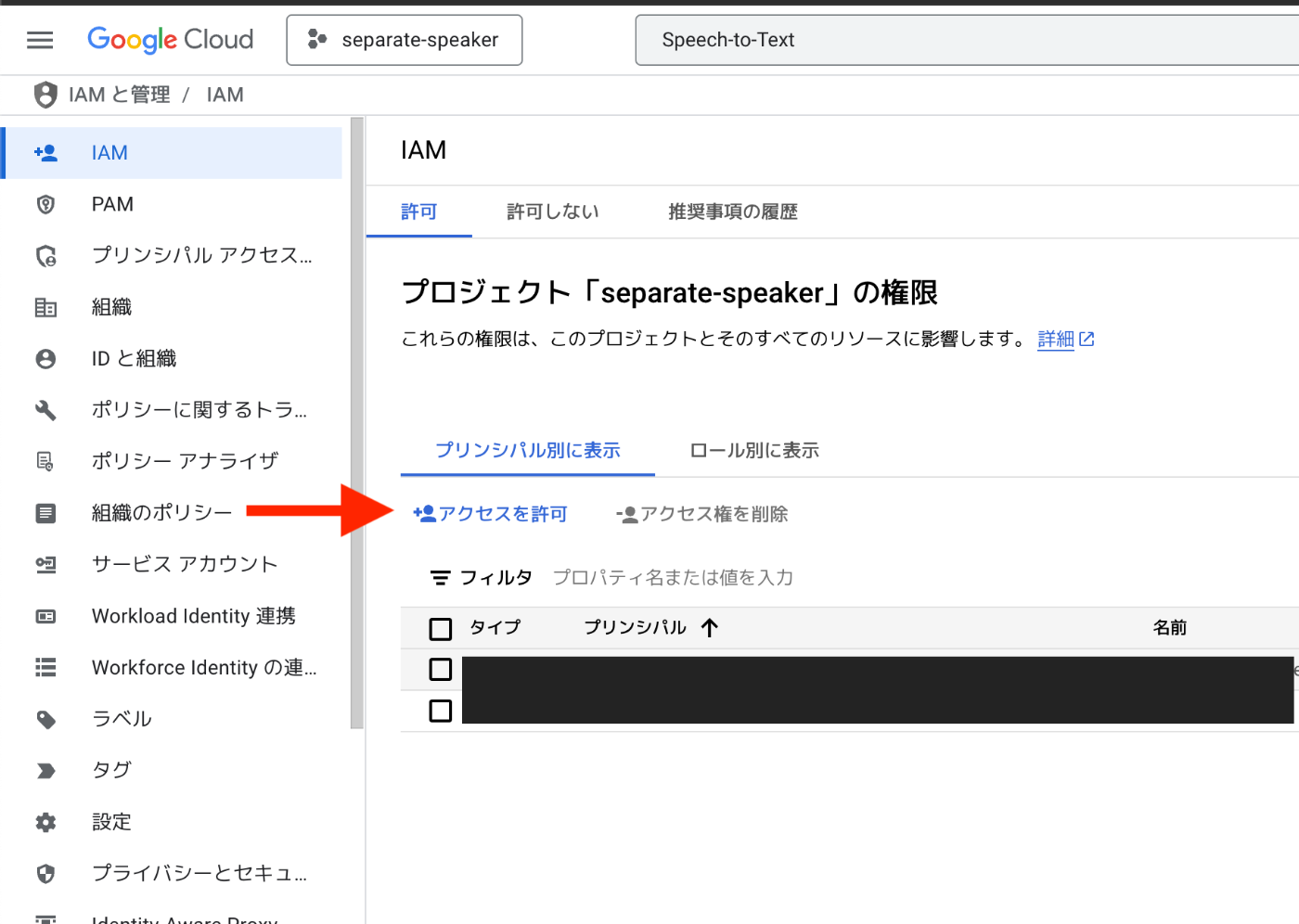Image resolution: width=1299 pixels, height=924 pixels.
Task: Click the ラベル tag icon
Action: click(45, 719)
